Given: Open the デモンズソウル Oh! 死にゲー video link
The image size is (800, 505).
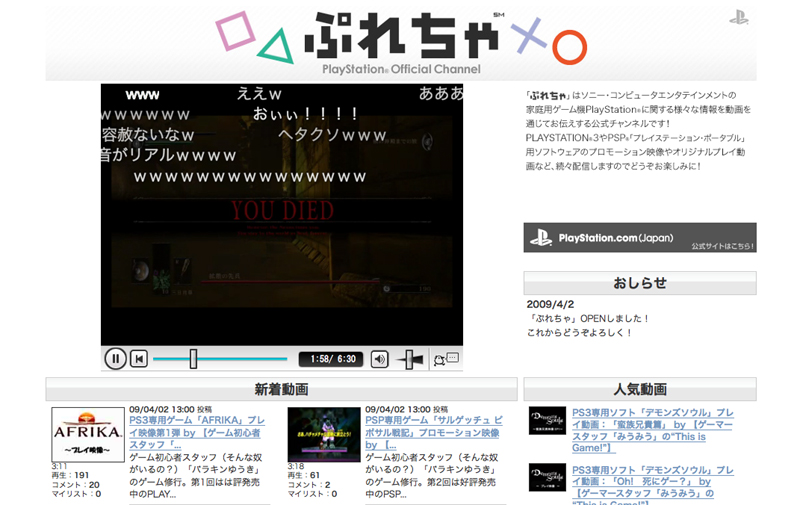Looking at the screenshot, I should click(653, 484).
